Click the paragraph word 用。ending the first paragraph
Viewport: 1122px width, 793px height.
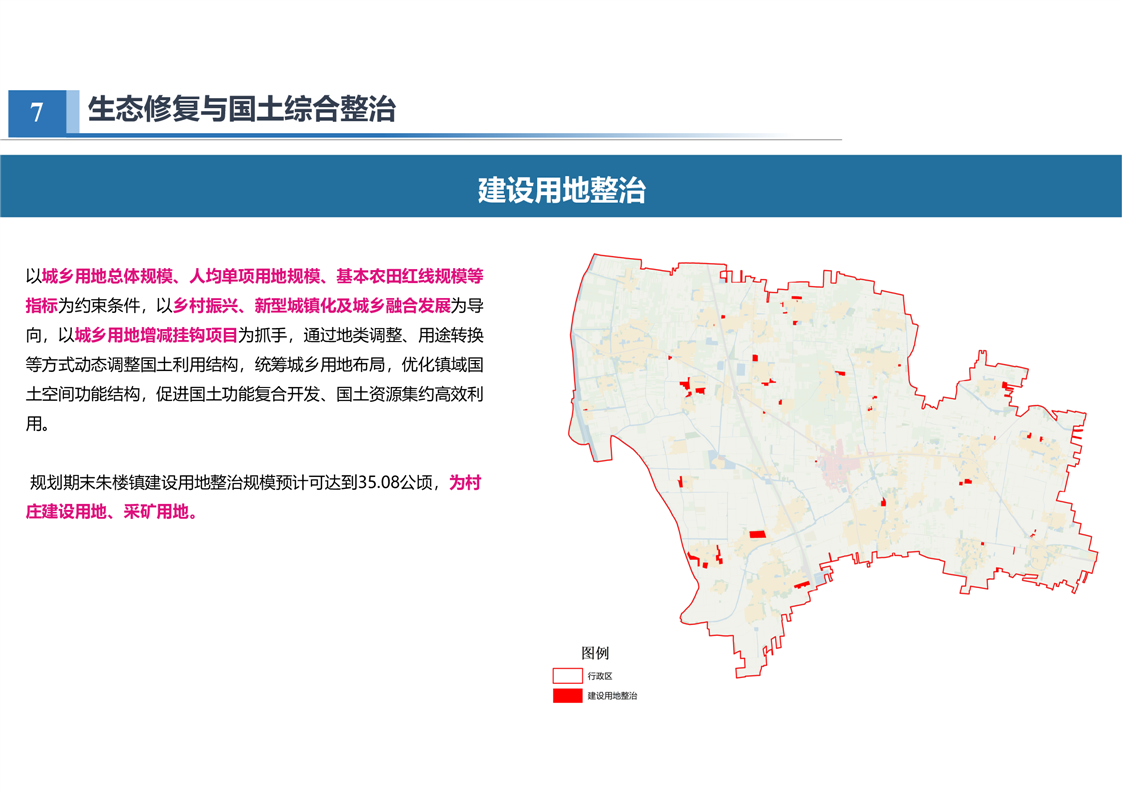point(36,423)
